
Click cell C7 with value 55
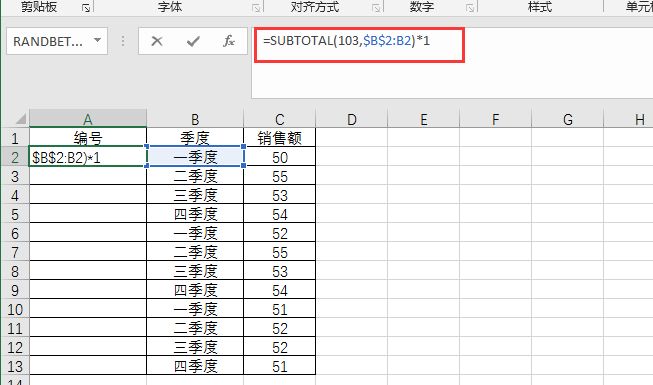click(x=280, y=252)
